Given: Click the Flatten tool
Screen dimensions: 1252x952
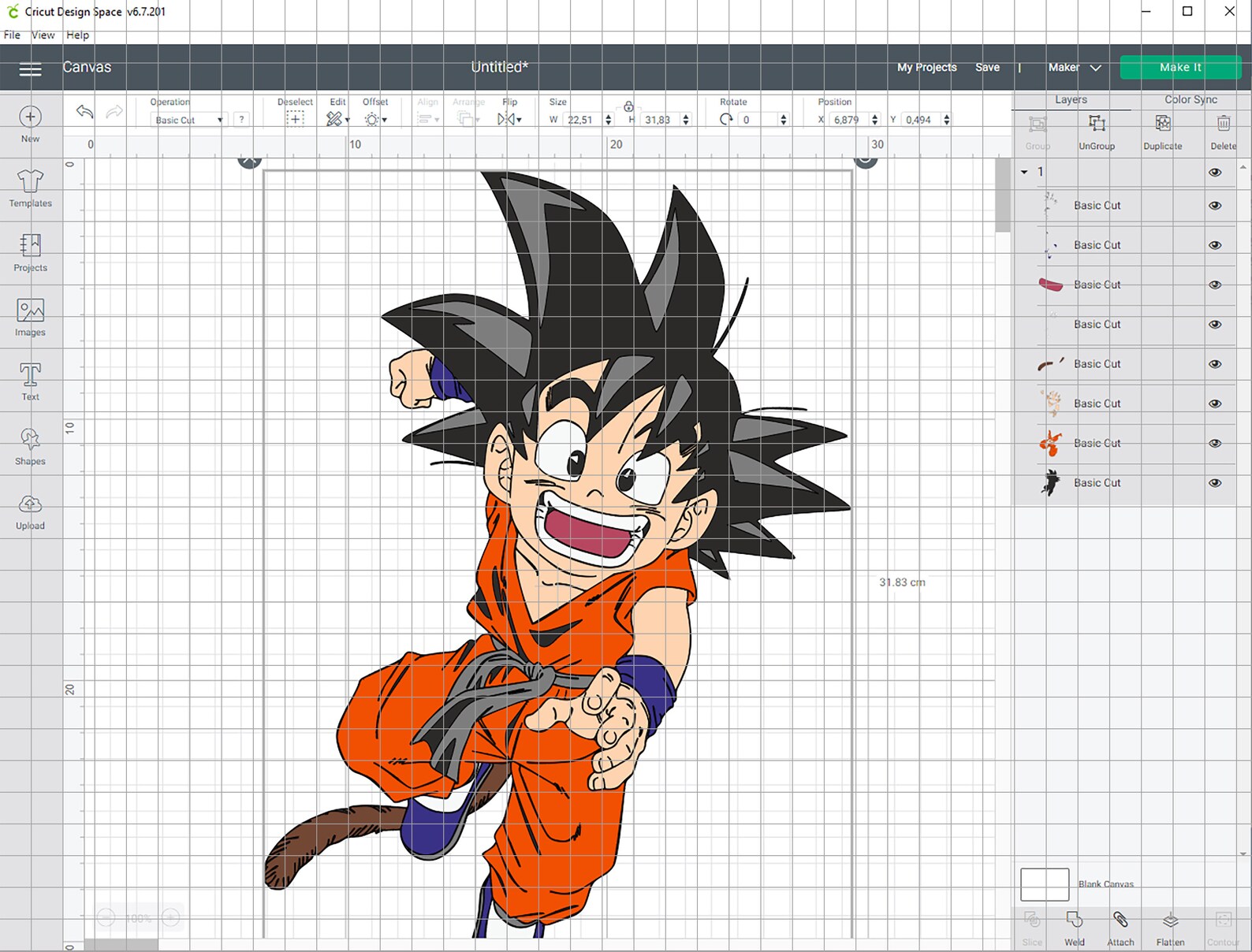Looking at the screenshot, I should (x=1171, y=920).
